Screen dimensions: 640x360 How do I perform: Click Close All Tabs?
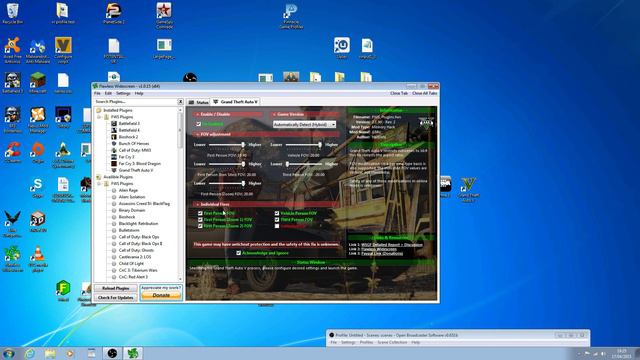coord(424,93)
